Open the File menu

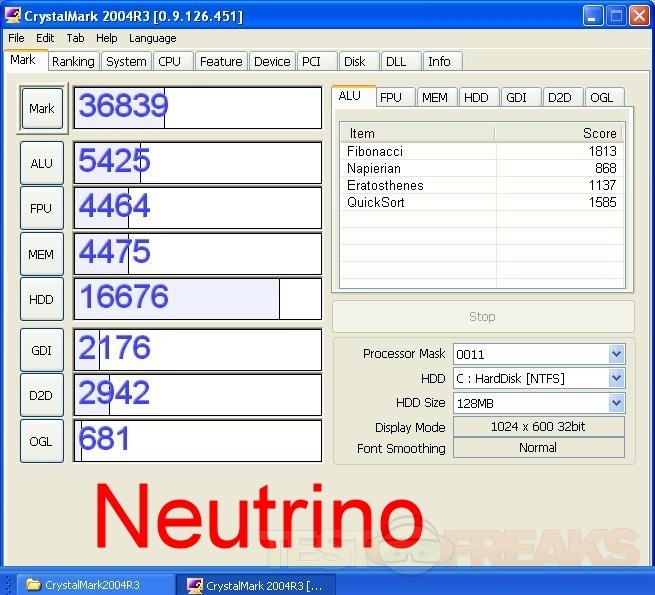tap(16, 38)
